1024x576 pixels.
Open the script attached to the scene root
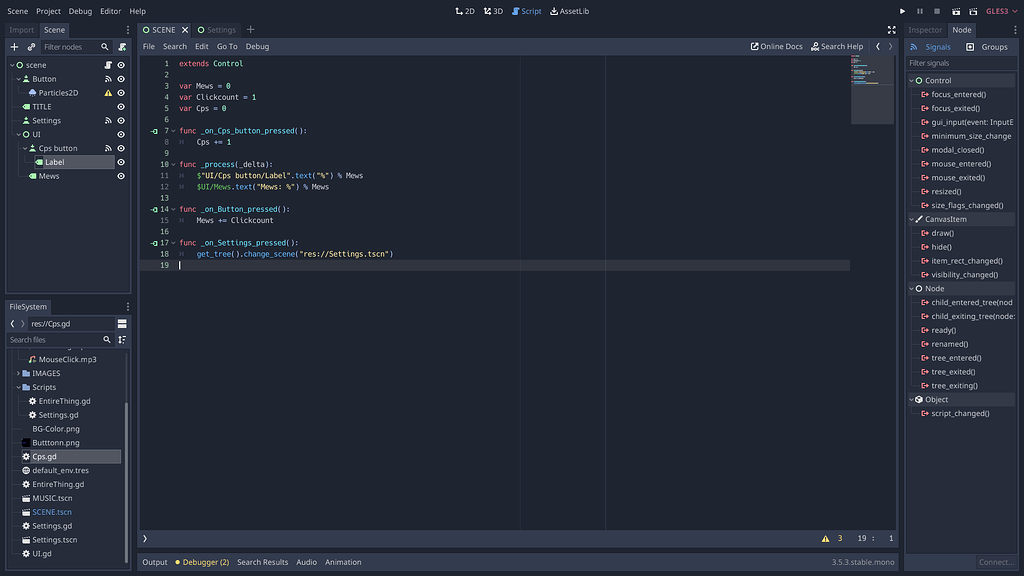pyautogui.click(x=107, y=64)
